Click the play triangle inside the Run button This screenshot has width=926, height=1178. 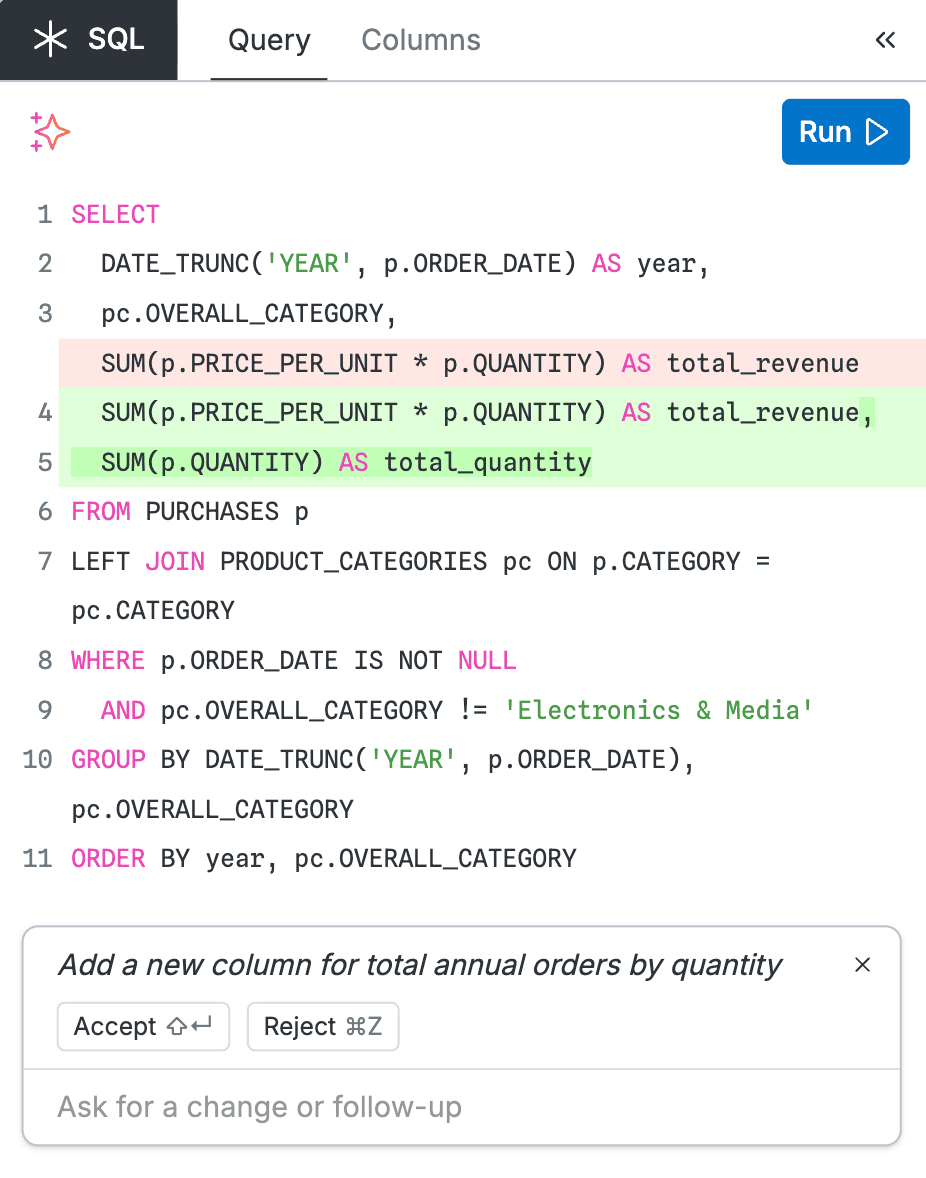tap(876, 131)
